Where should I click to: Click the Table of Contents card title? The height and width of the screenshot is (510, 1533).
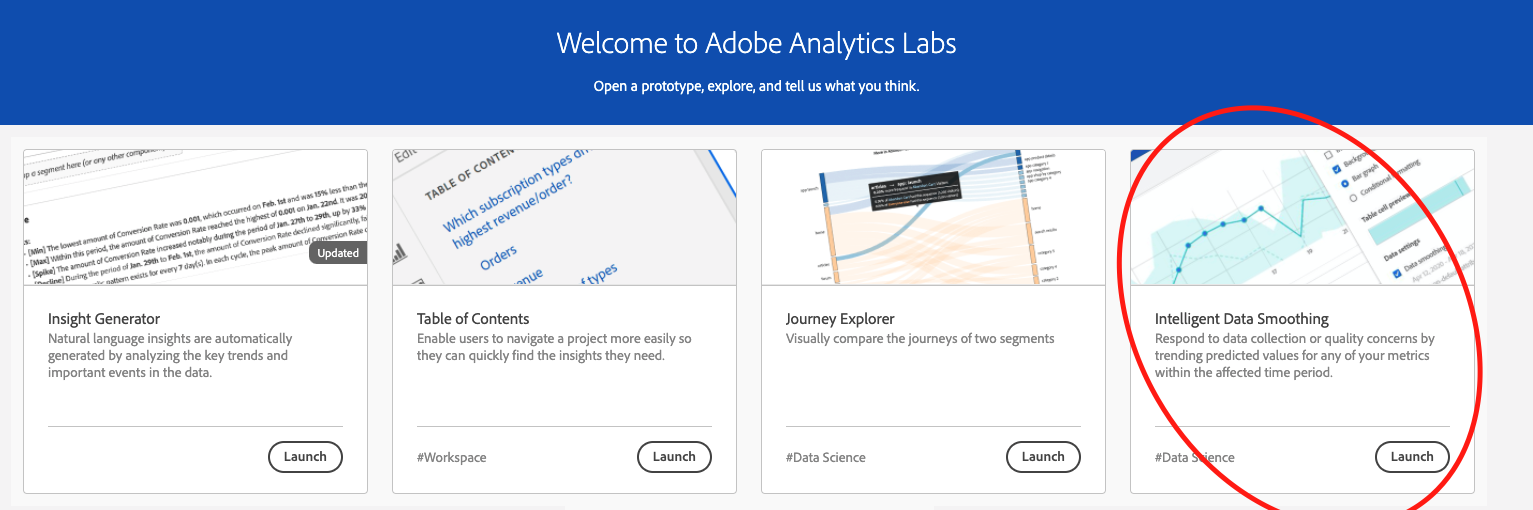(473, 319)
